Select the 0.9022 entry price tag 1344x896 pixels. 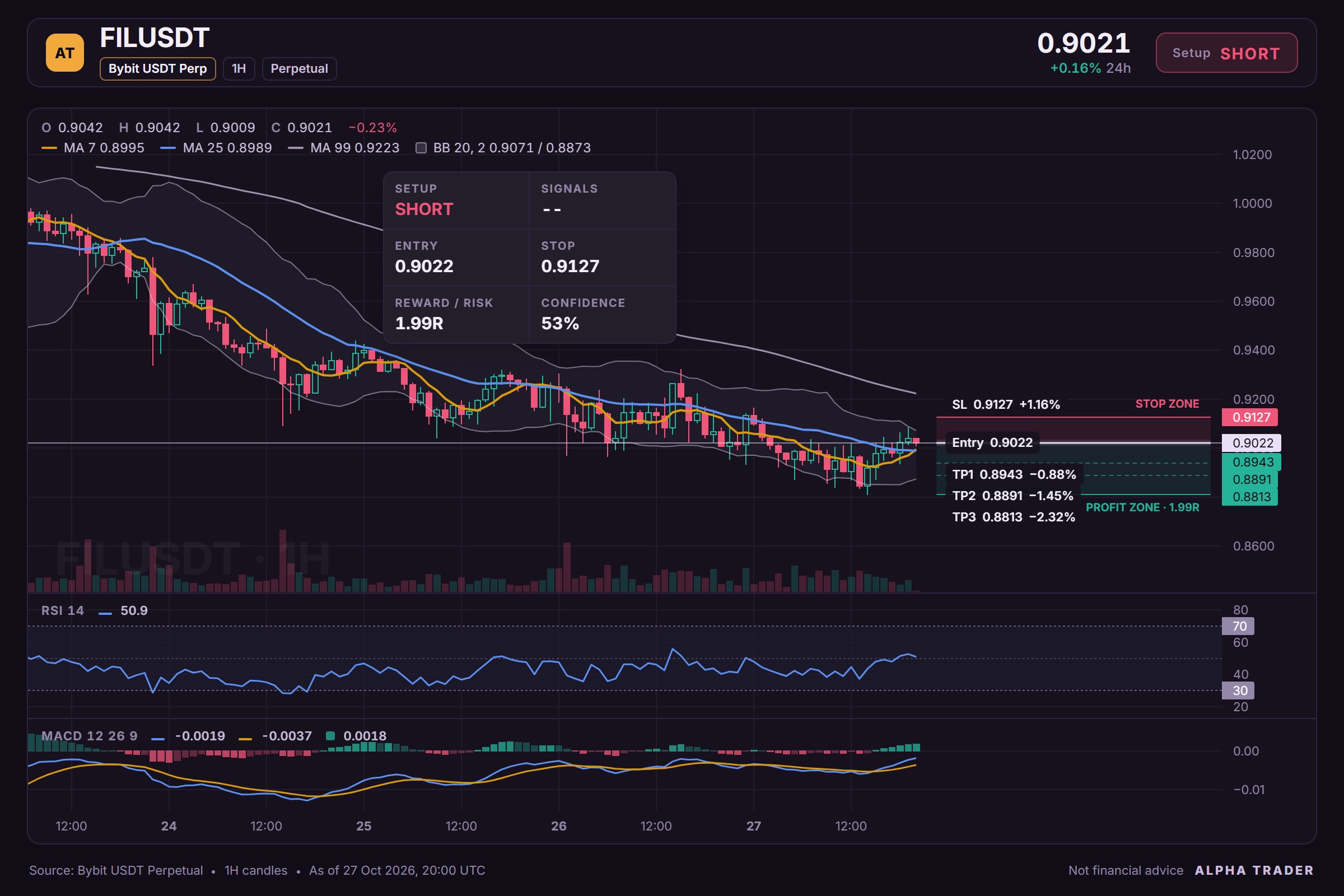click(x=1252, y=443)
